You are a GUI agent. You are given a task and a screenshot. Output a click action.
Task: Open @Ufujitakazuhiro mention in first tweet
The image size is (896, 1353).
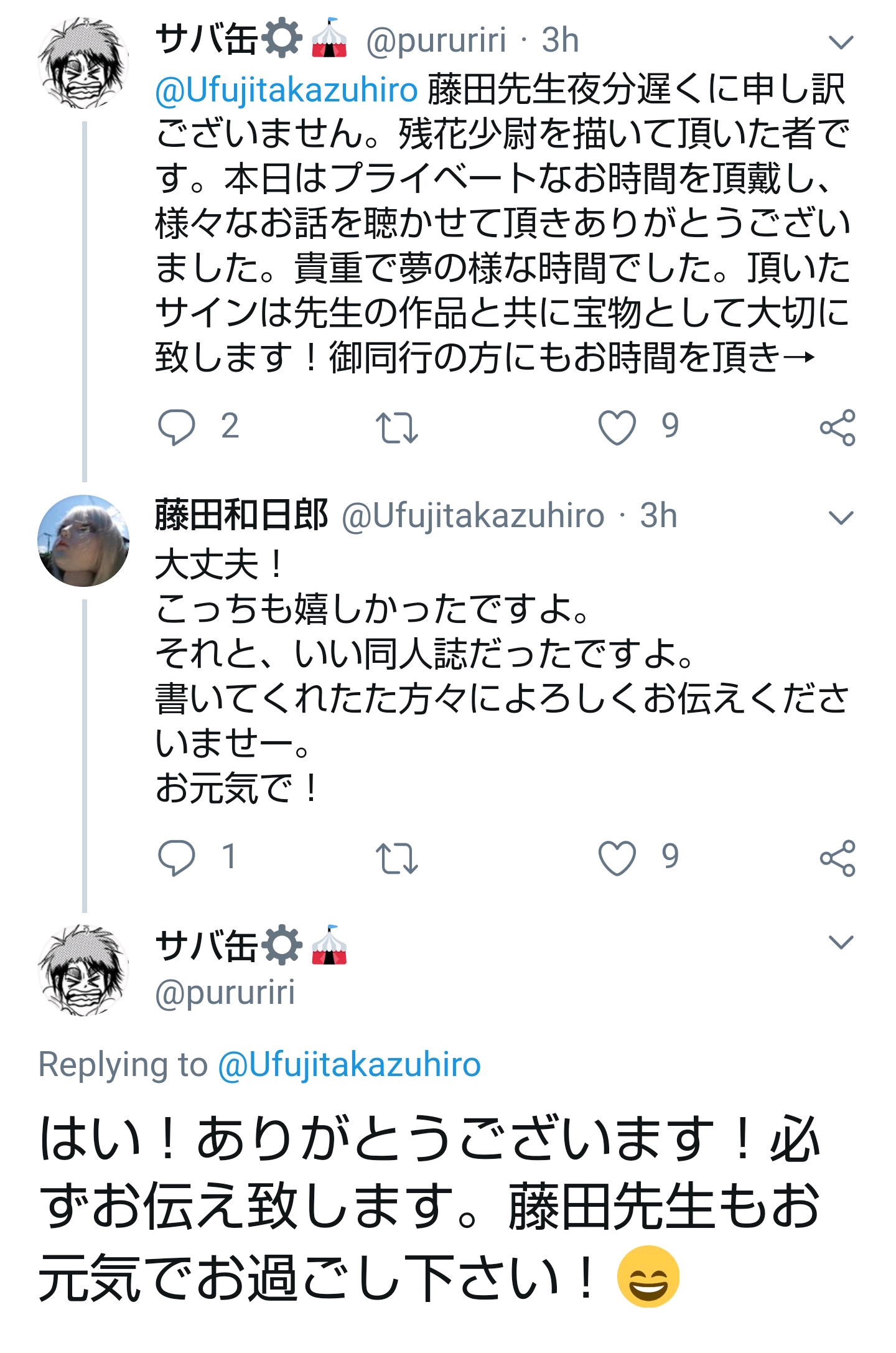coord(286,90)
